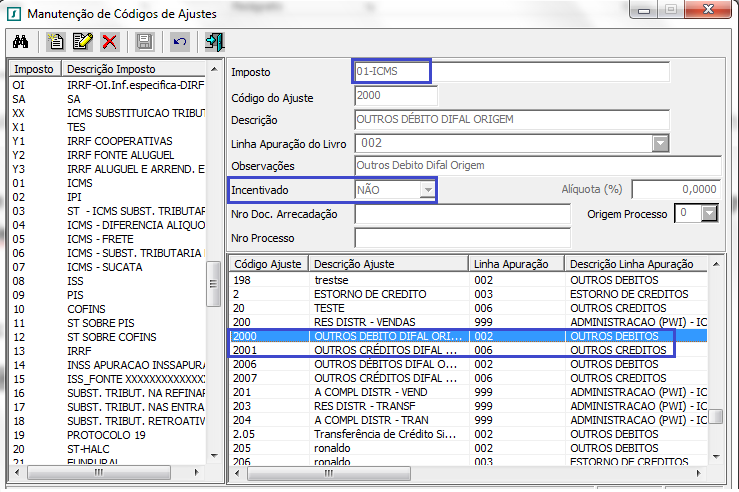Click the new record toolbar icon
Image resolution: width=739 pixels, height=492 pixels.
click(x=57, y=42)
